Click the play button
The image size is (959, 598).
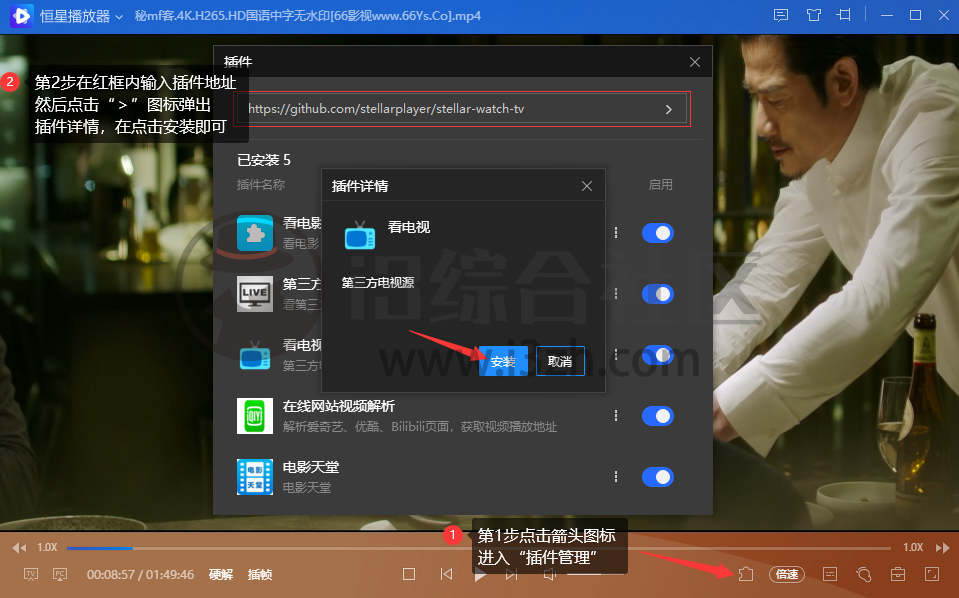pyautogui.click(x=480, y=574)
